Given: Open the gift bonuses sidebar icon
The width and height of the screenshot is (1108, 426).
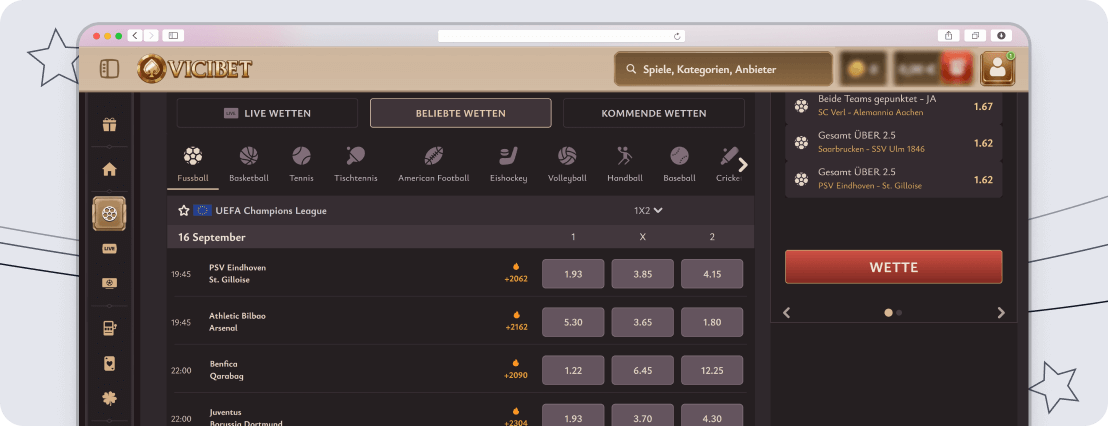Looking at the screenshot, I should (109, 125).
